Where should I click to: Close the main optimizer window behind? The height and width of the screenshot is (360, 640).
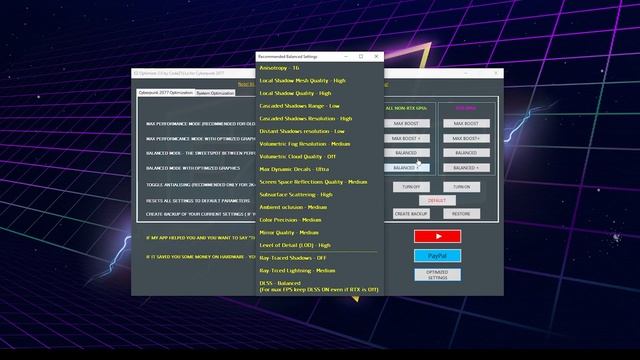click(x=496, y=73)
